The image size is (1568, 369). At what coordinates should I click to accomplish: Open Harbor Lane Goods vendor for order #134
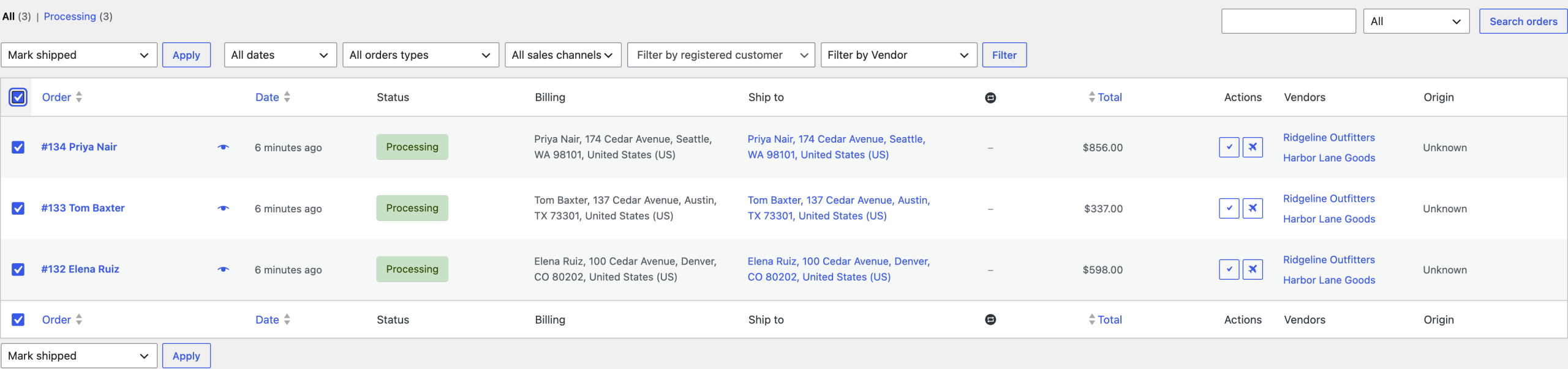[x=1329, y=158]
